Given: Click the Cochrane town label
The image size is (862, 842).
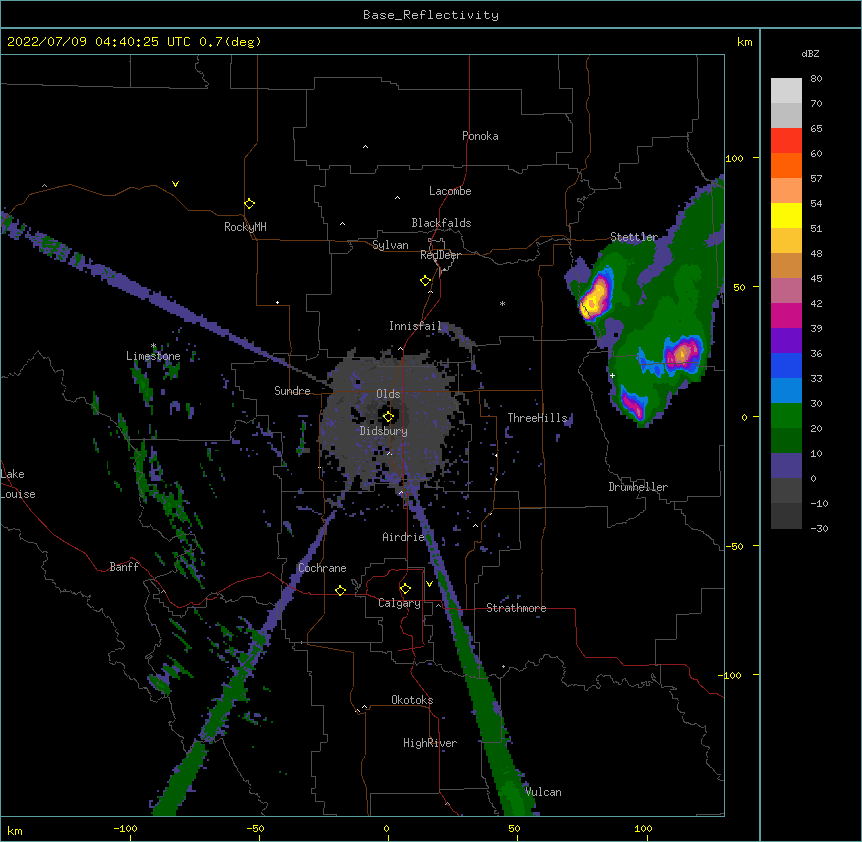Looking at the screenshot, I should coord(322,568).
